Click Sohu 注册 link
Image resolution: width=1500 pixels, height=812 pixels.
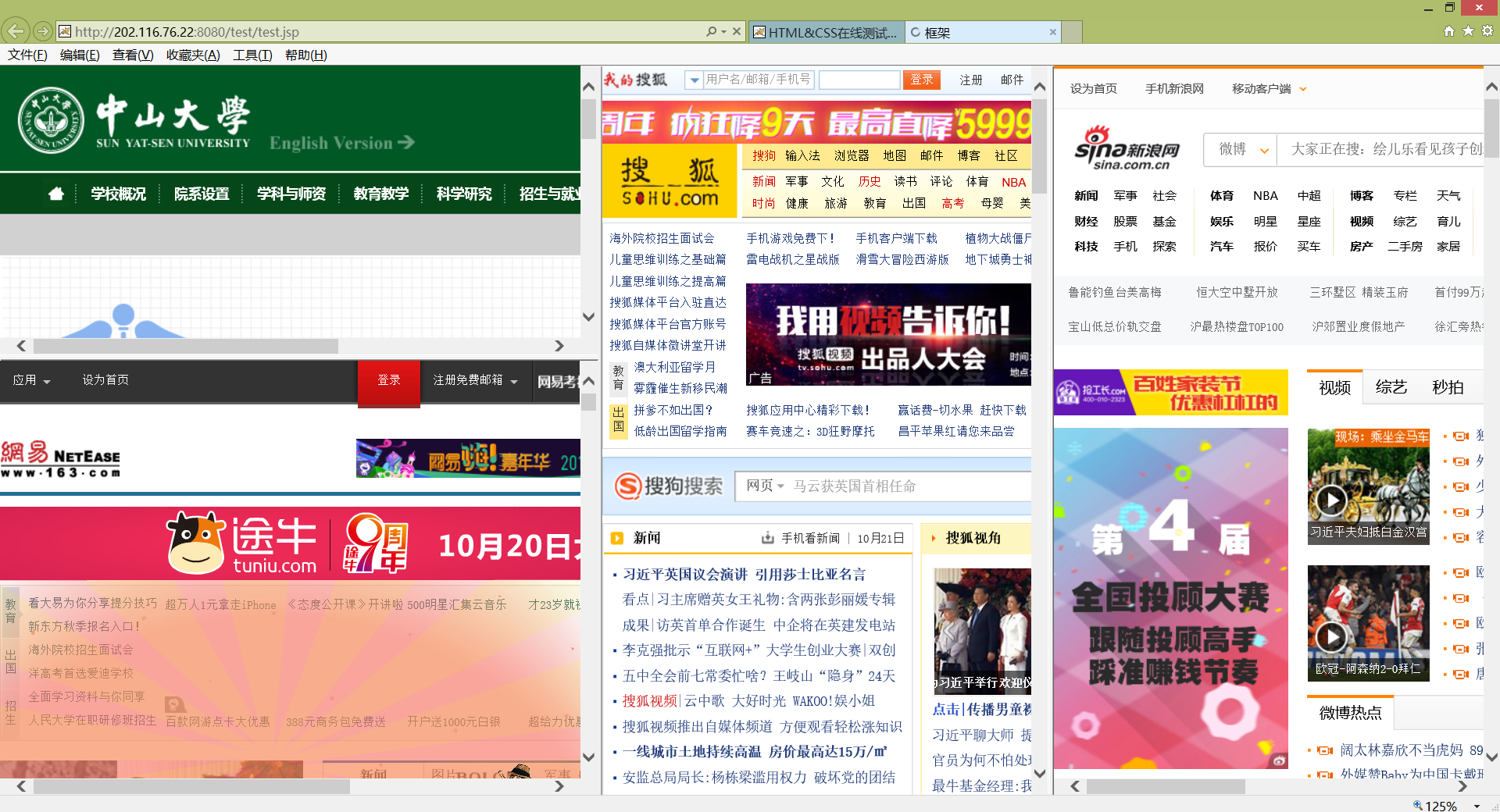point(971,80)
